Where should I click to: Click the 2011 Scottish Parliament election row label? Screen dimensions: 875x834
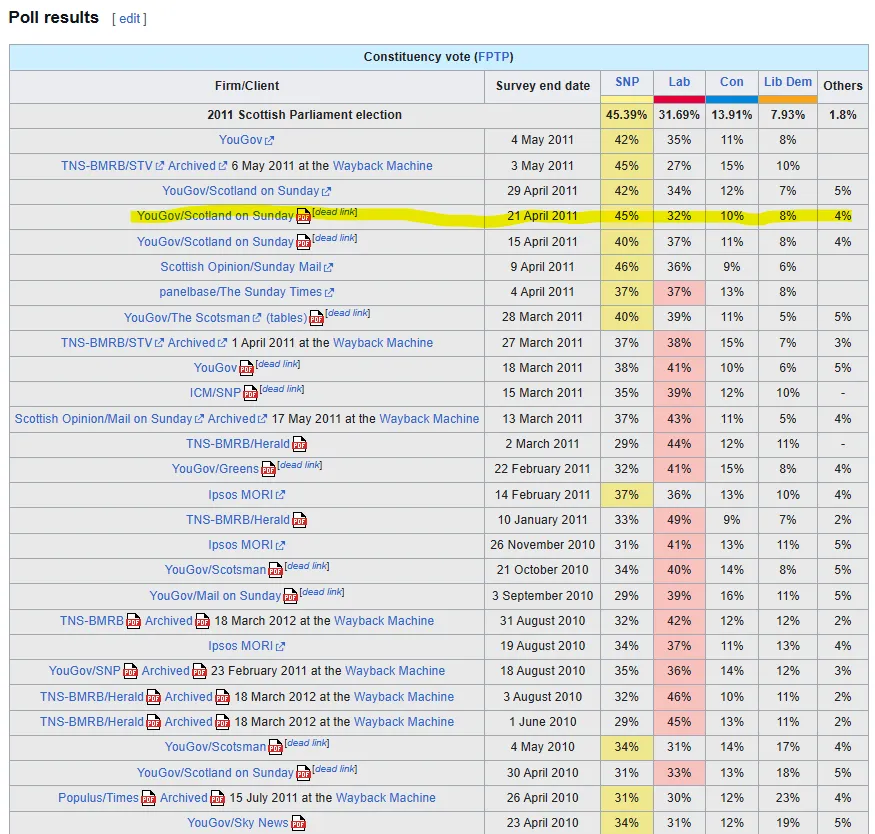pyautogui.click(x=305, y=115)
